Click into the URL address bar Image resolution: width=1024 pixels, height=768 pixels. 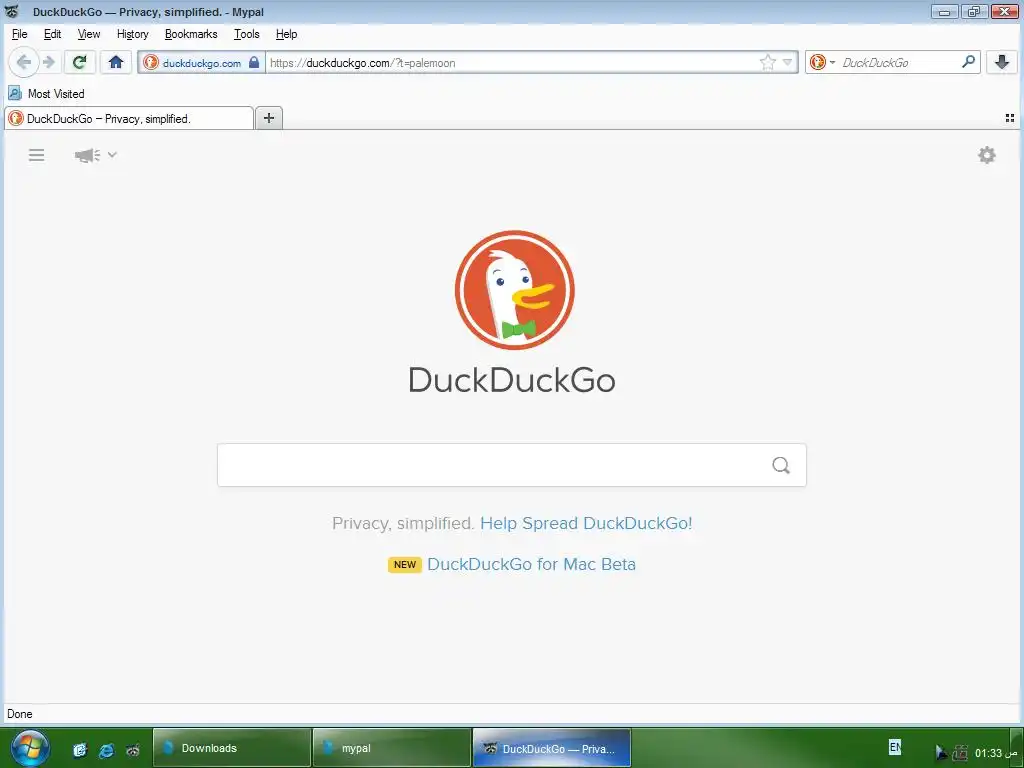(x=513, y=63)
